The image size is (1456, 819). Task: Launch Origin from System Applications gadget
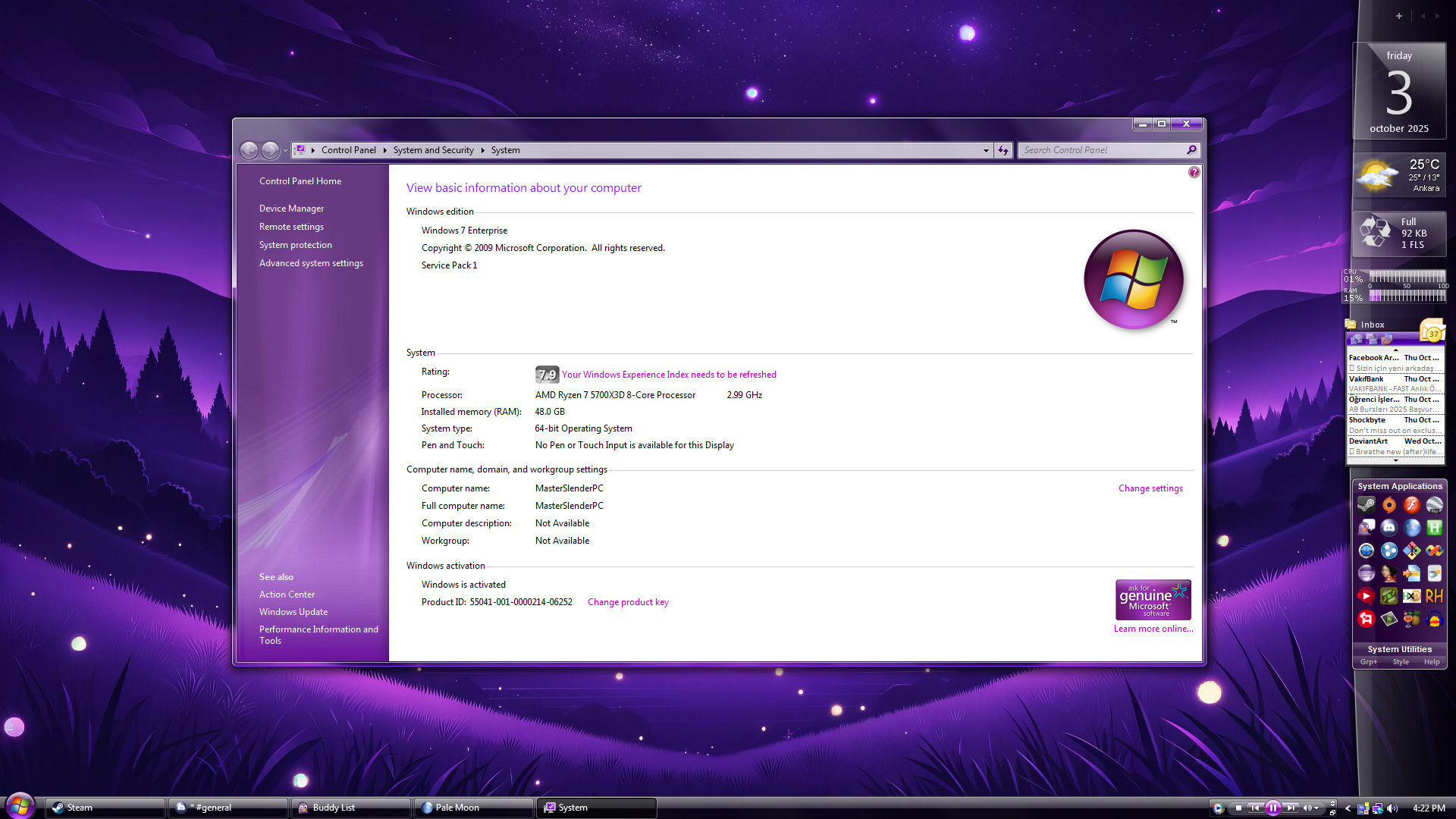coord(1389,505)
